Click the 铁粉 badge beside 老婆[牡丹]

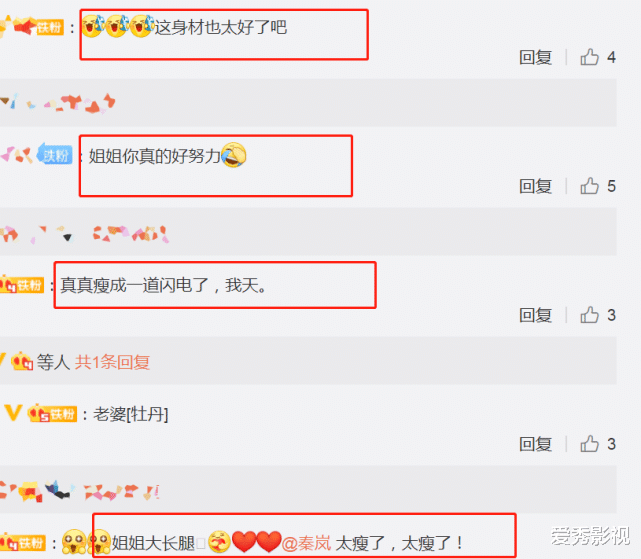point(52,414)
